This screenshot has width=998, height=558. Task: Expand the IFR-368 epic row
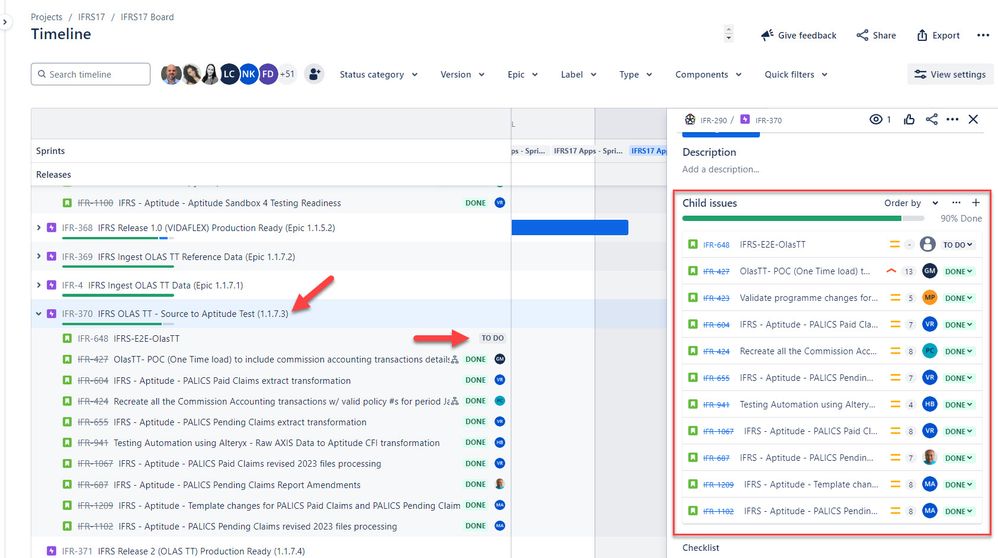pyautogui.click(x=39, y=228)
